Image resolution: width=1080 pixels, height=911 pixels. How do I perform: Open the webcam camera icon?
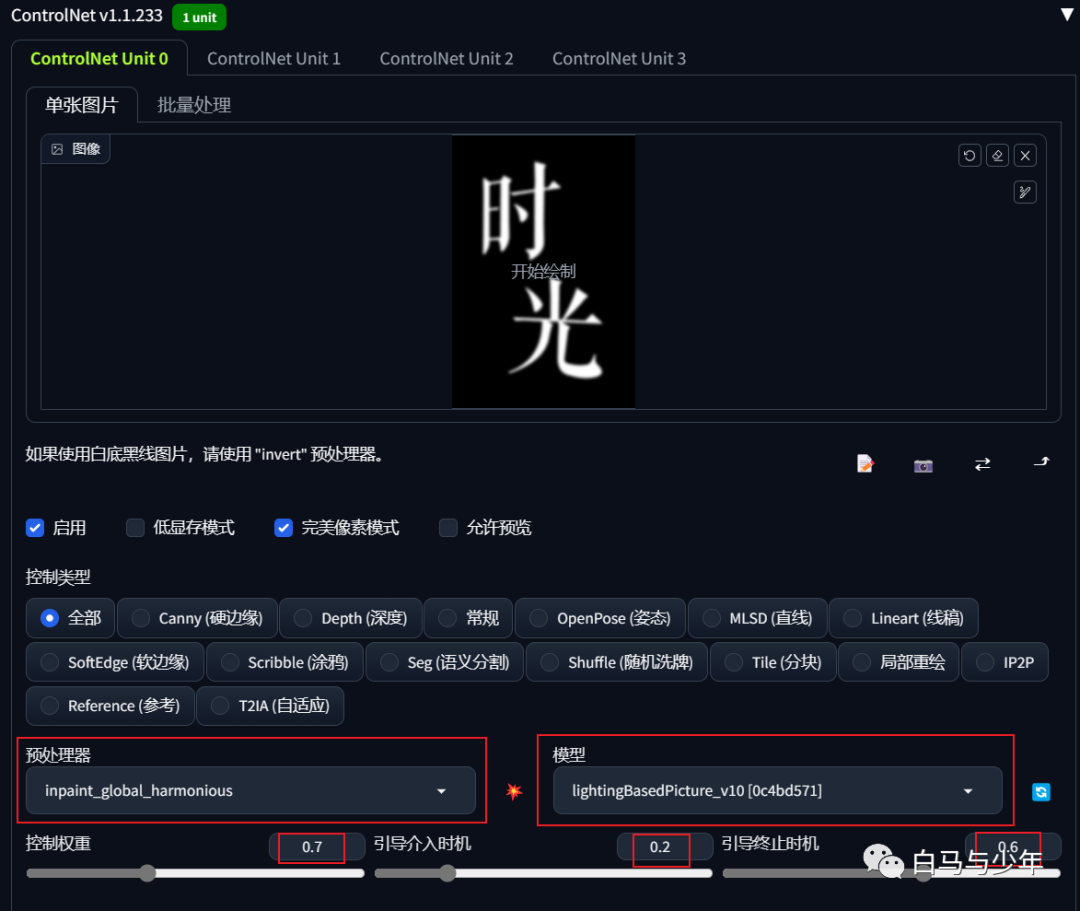coord(923,466)
